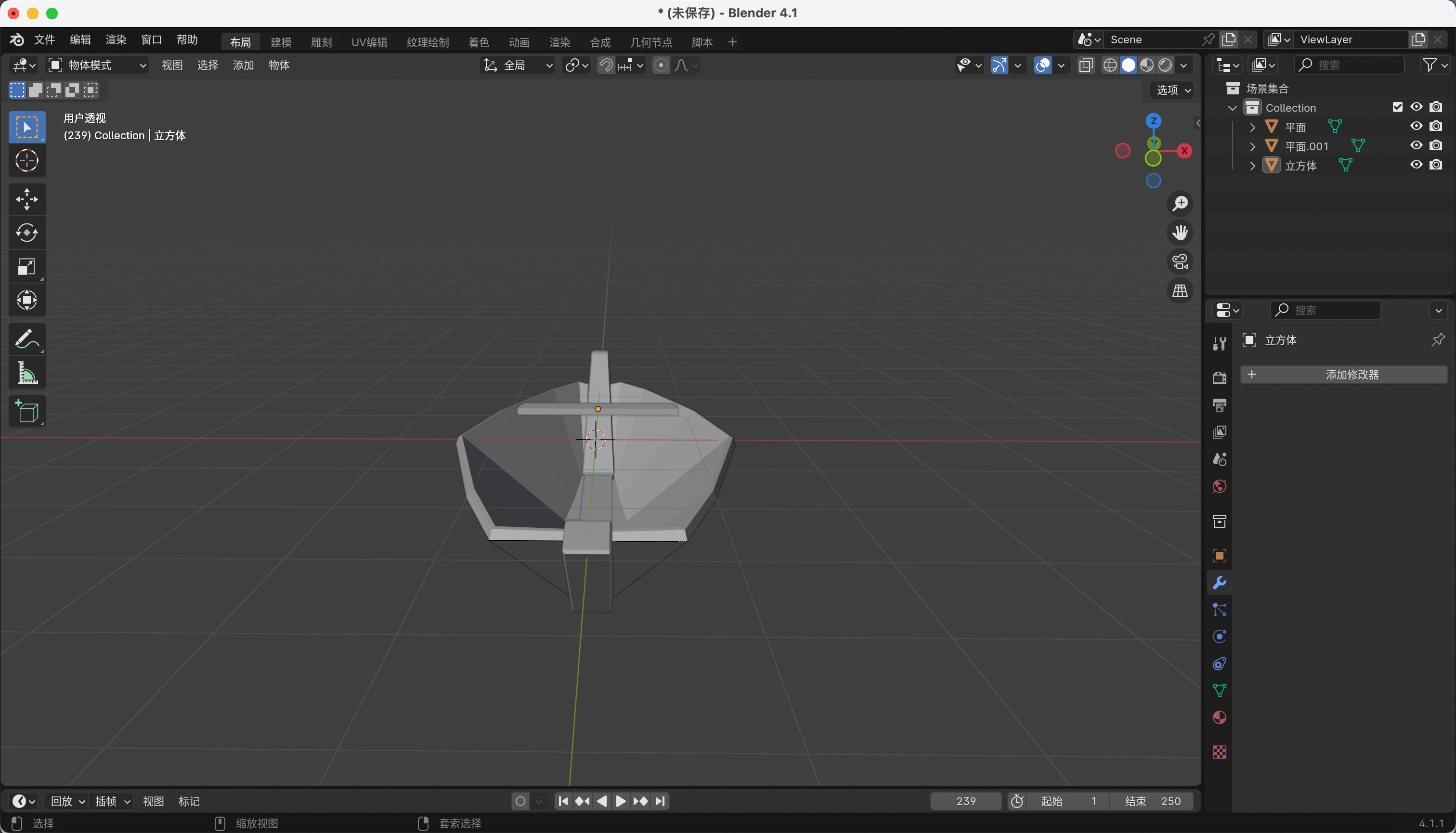Open the 物体模式 mode dropdown
The width and height of the screenshot is (1456, 833).
tap(97, 65)
